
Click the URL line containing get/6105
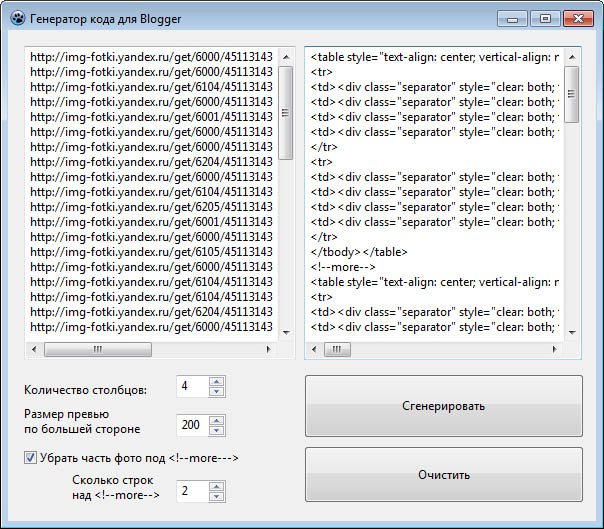click(151, 252)
